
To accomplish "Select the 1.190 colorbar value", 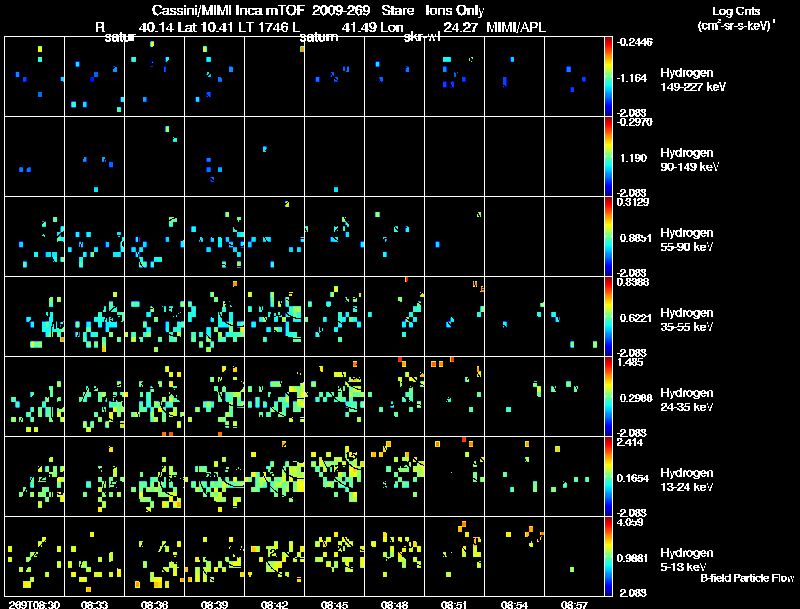I will (x=633, y=158).
